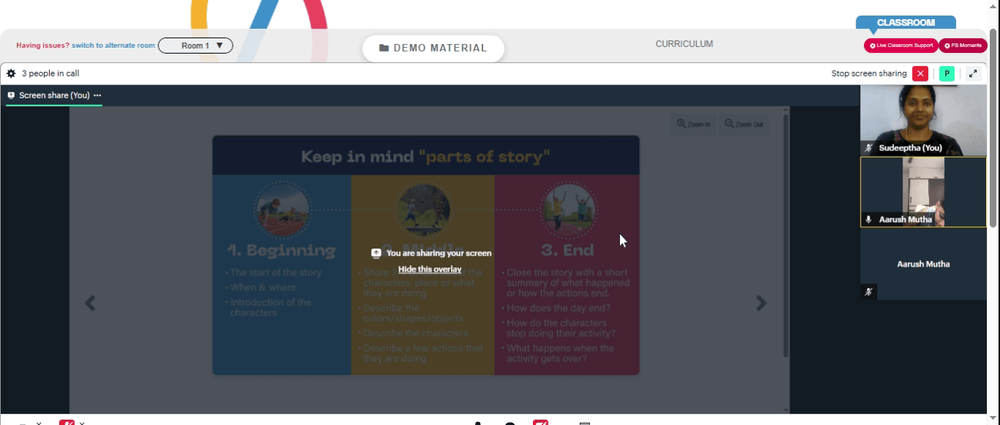Click the 3 people in call text
The height and width of the screenshot is (425, 1000).
(x=50, y=73)
